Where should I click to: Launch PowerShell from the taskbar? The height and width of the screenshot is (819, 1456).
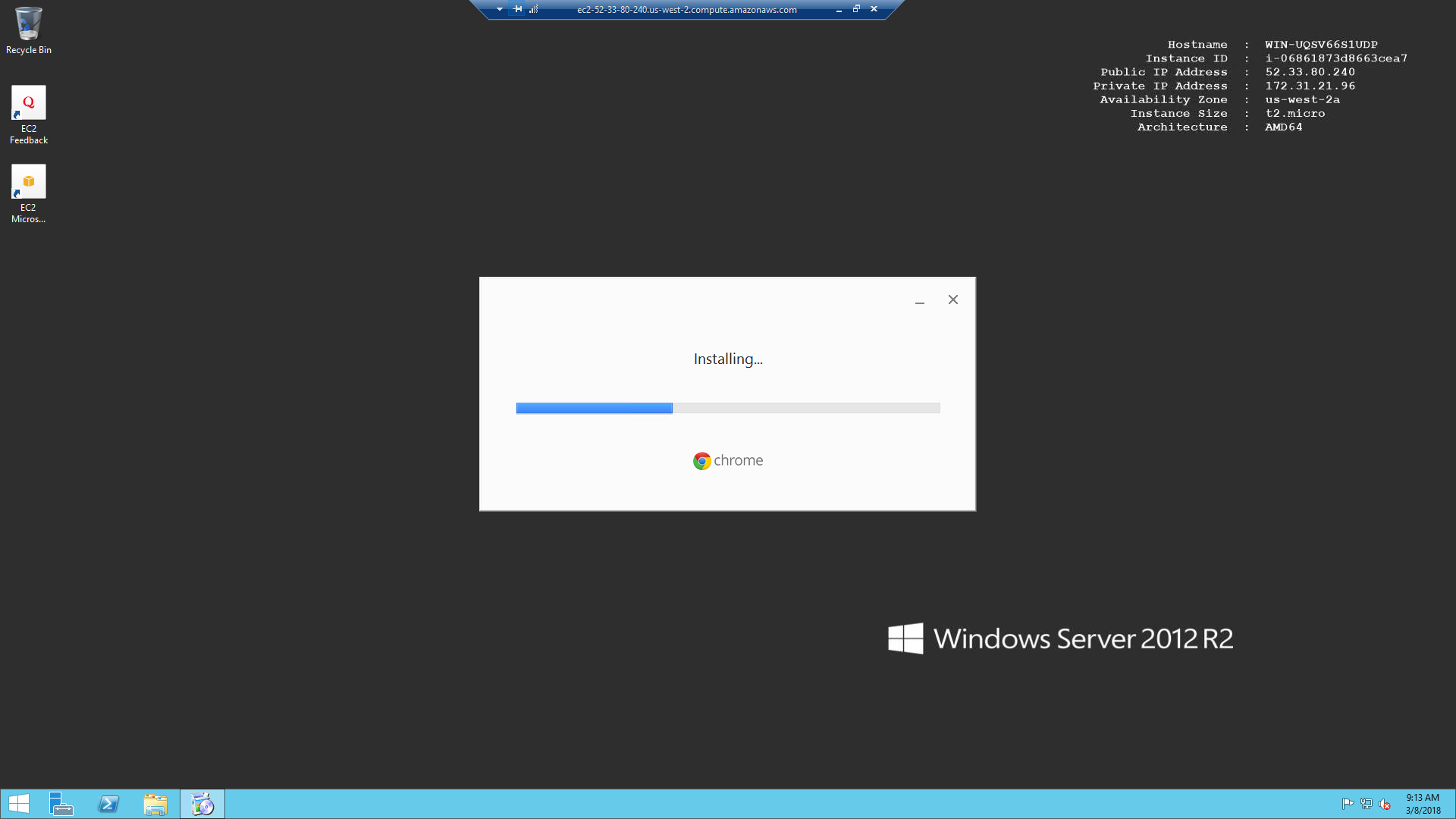[x=108, y=804]
